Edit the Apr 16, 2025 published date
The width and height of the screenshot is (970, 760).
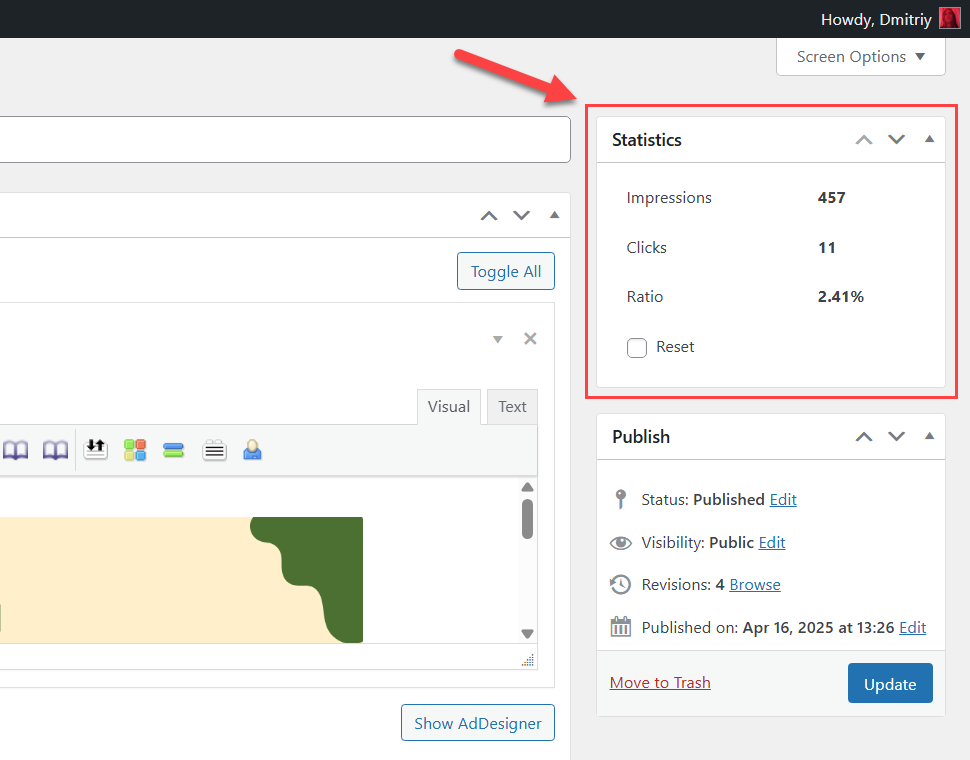pyautogui.click(x=912, y=628)
